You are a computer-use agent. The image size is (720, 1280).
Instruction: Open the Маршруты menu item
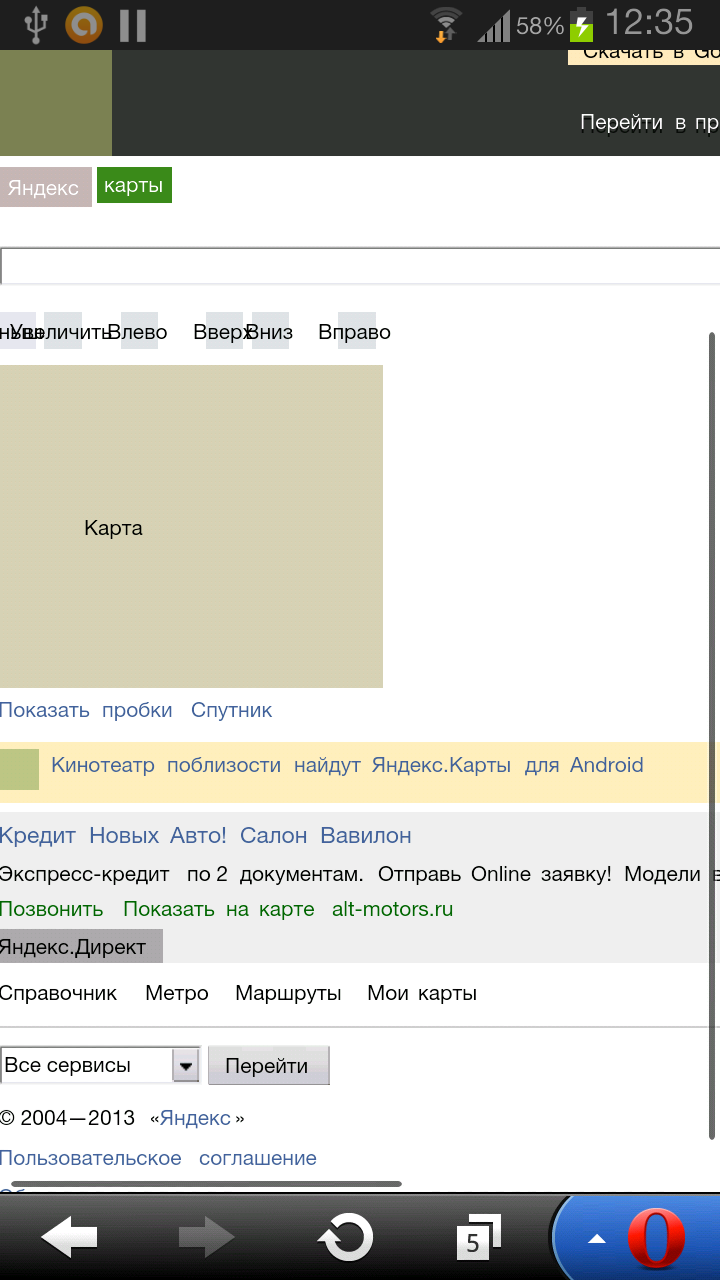point(288,994)
